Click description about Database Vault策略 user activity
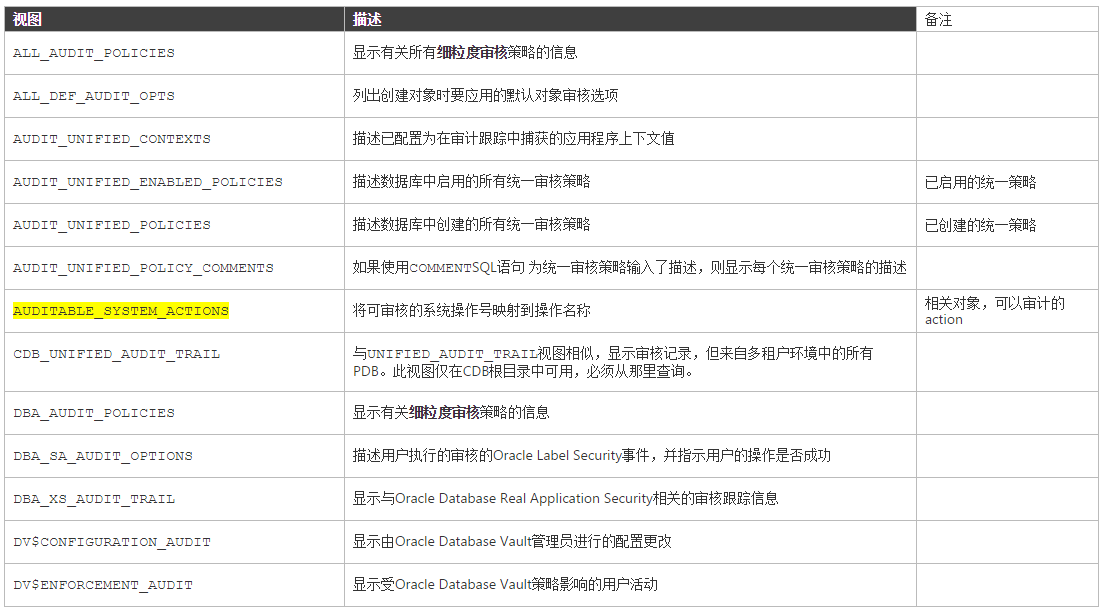 (x=505, y=585)
